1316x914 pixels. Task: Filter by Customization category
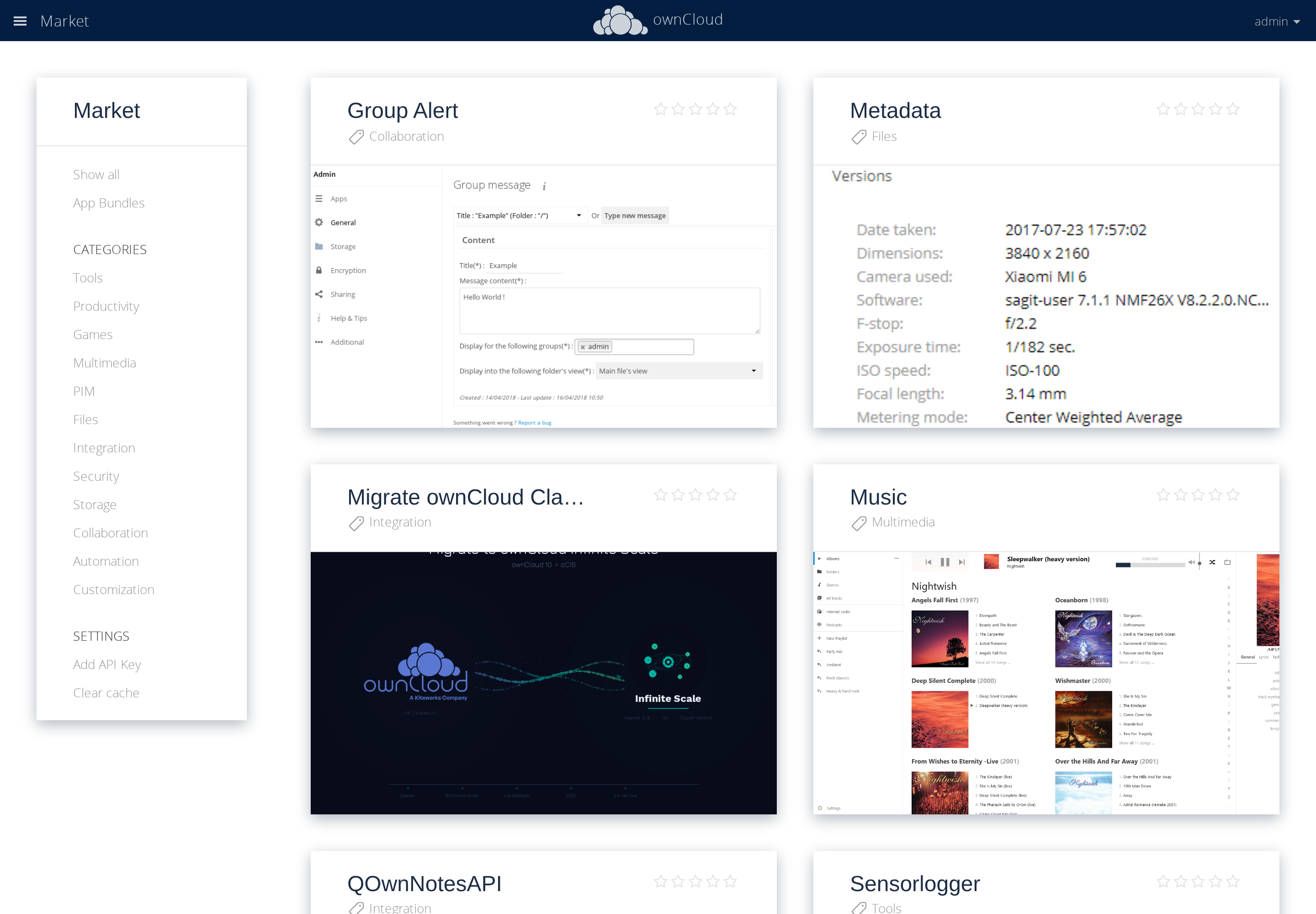(113, 589)
